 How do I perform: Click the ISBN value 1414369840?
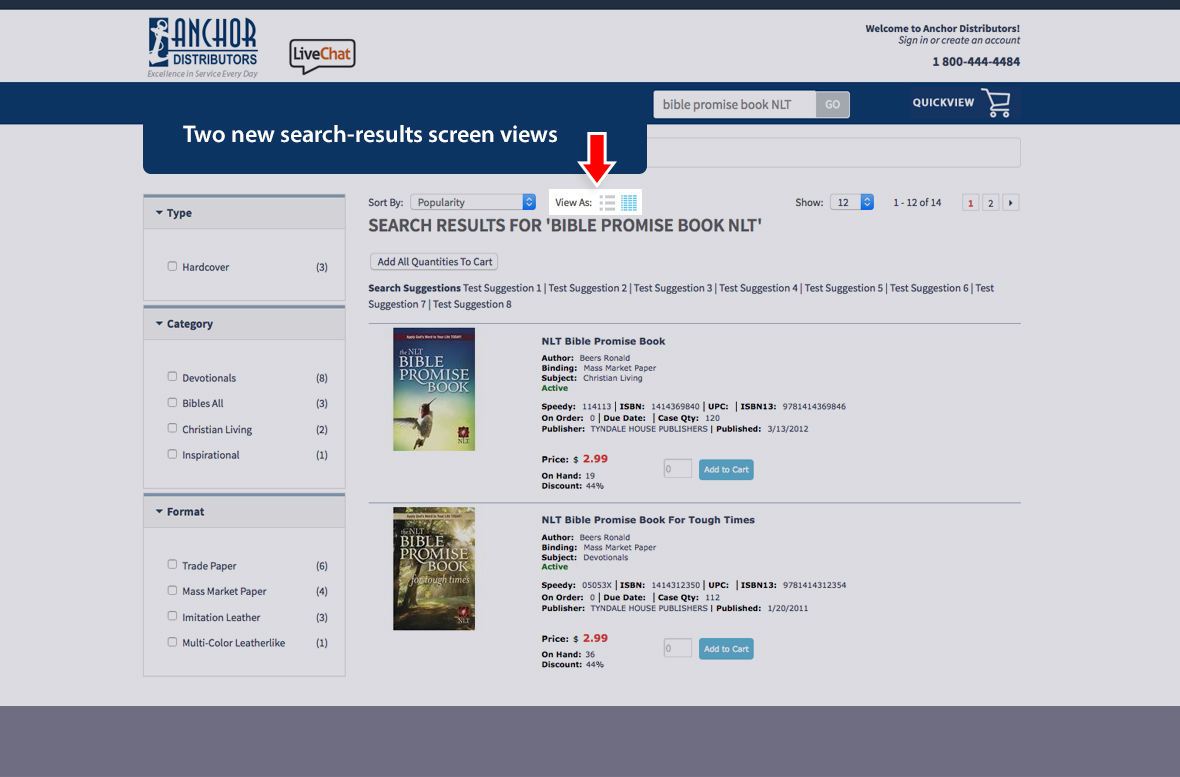tap(675, 407)
